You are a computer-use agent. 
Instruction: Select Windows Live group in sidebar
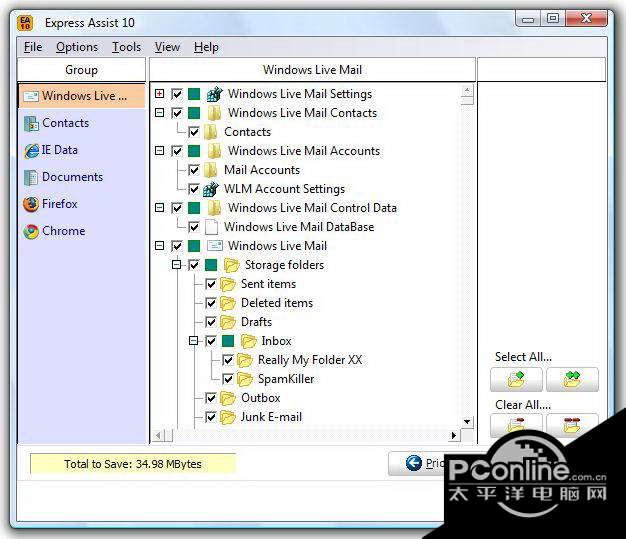click(x=81, y=96)
